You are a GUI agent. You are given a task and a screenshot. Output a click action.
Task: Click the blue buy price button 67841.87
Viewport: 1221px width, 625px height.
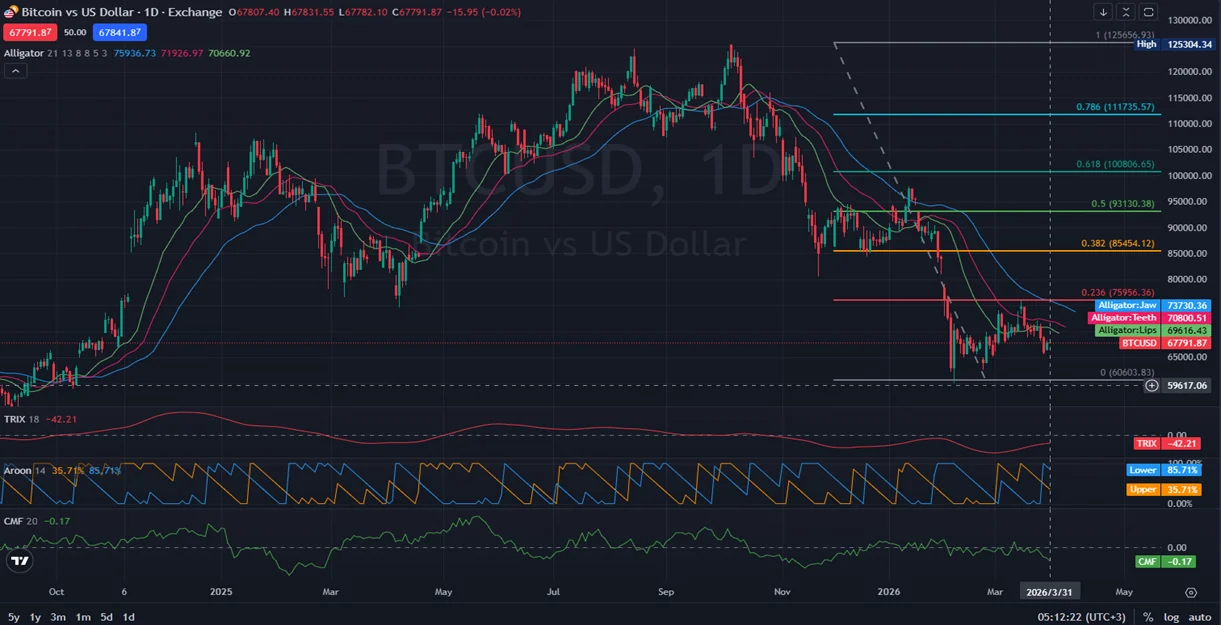(119, 32)
